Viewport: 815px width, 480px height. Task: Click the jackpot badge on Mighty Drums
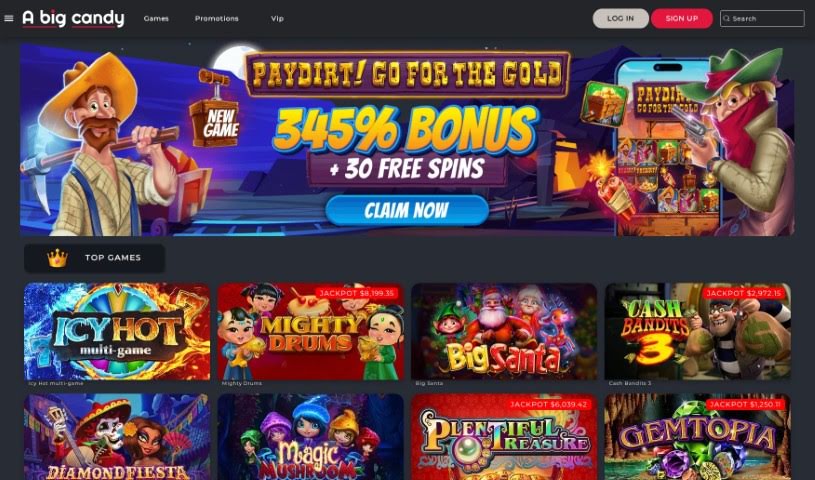point(357,293)
